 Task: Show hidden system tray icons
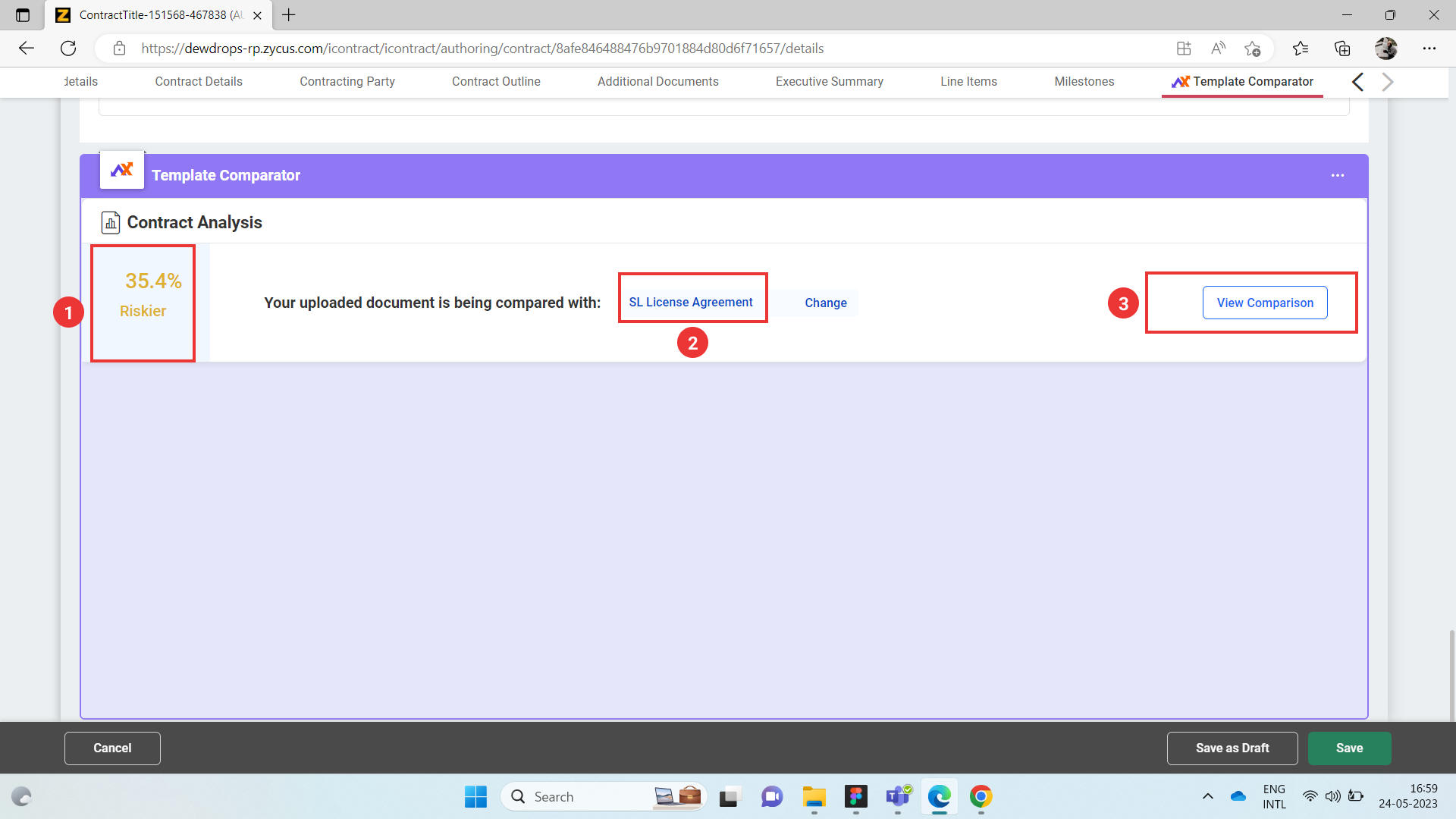point(1208,796)
